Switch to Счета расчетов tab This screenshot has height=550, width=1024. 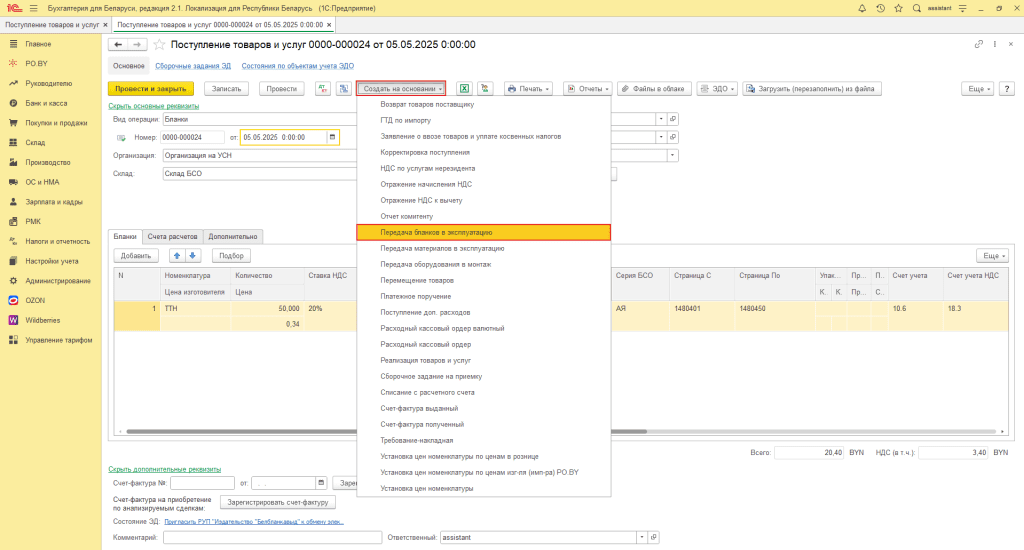(x=172, y=236)
